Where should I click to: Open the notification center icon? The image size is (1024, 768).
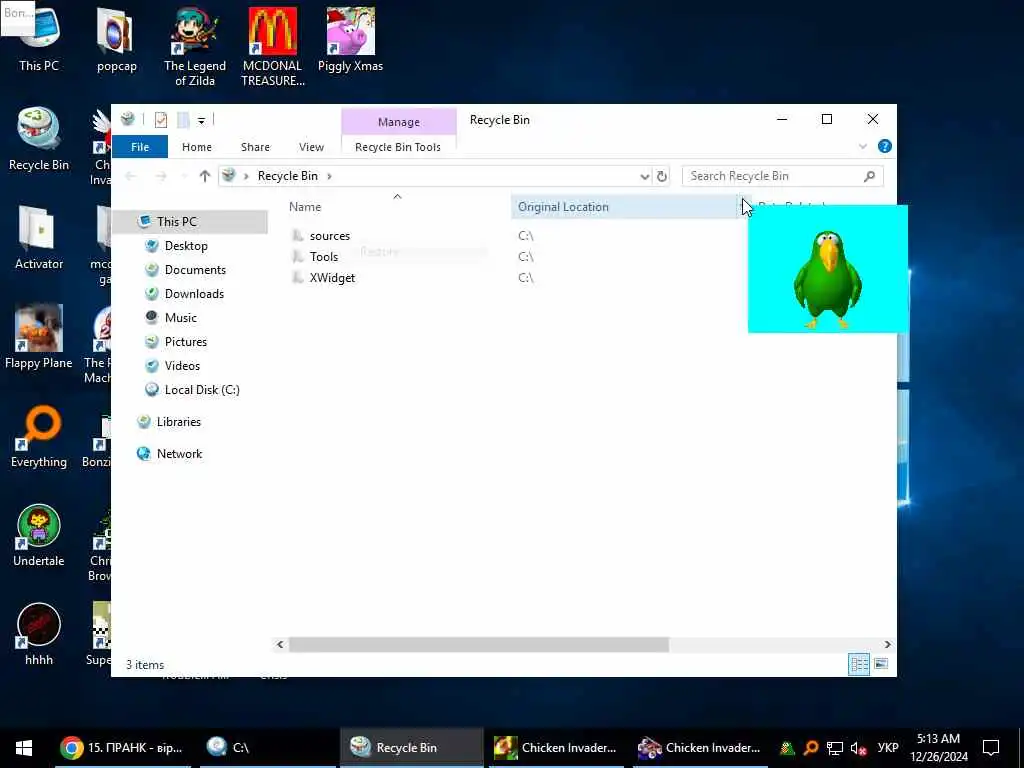(x=991, y=748)
